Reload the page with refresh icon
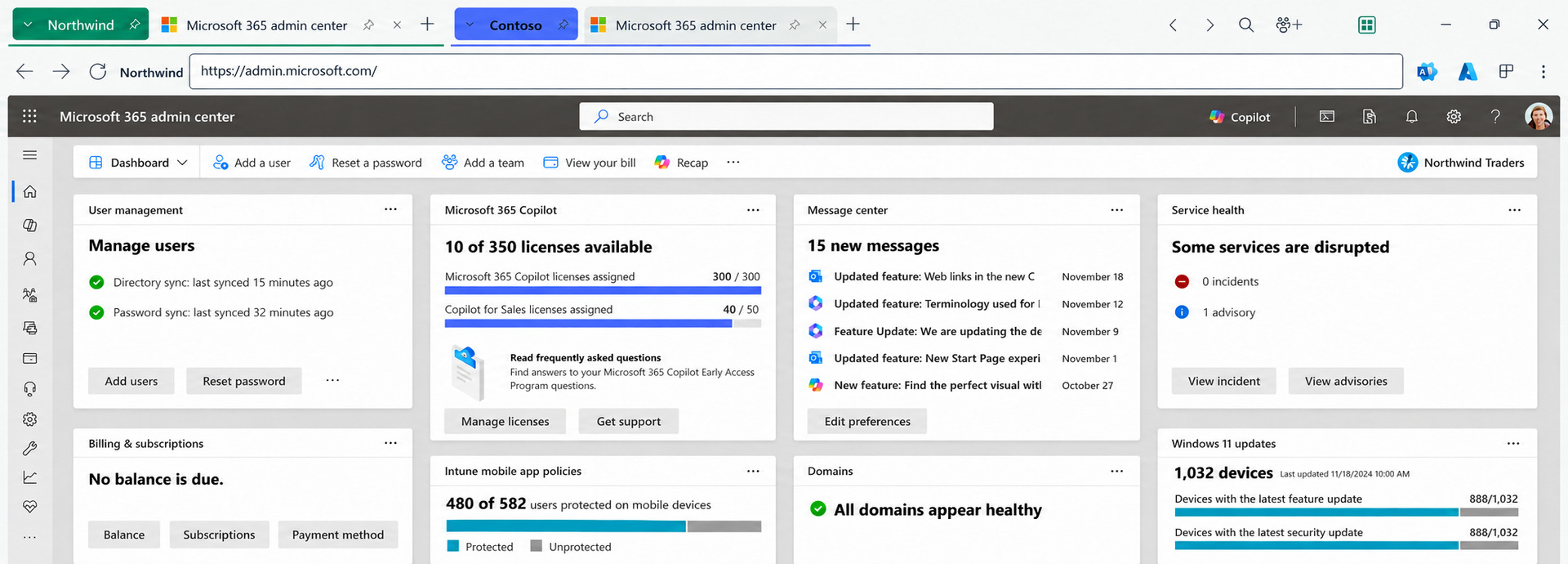The width and height of the screenshot is (1568, 564). click(98, 71)
